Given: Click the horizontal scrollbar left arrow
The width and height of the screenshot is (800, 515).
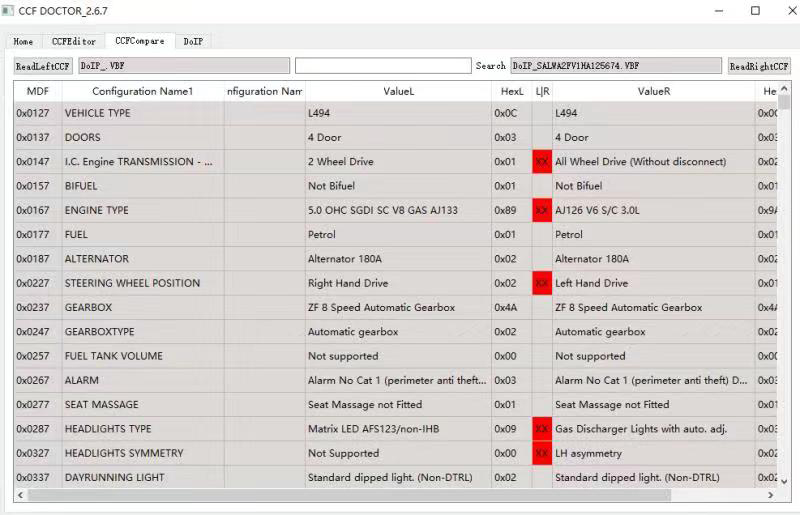Looking at the screenshot, I should (x=20, y=495).
